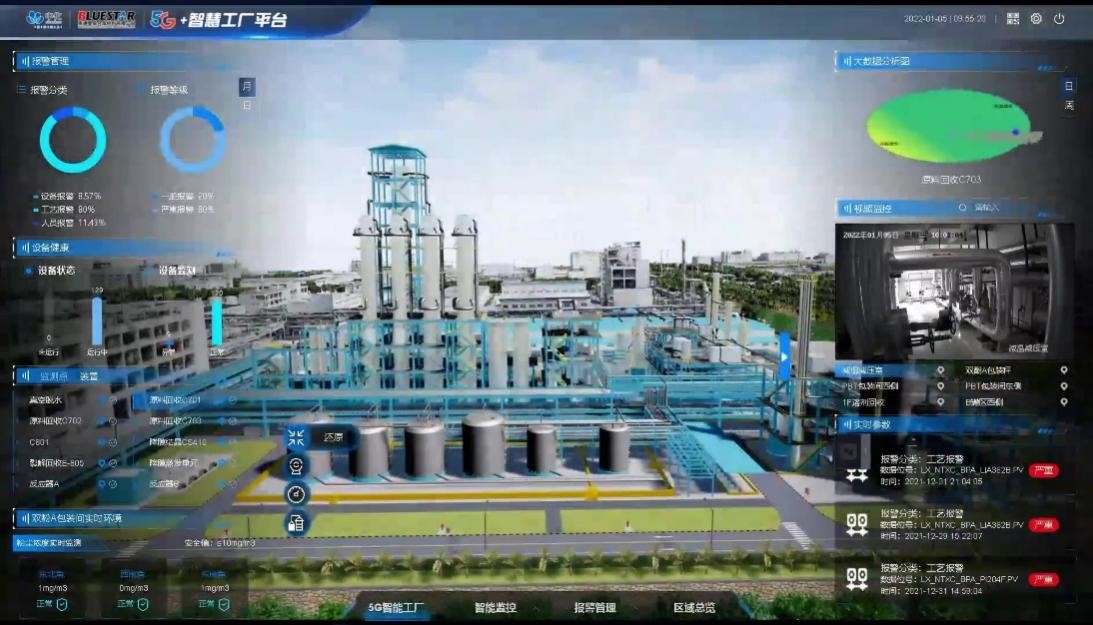Click the third alarm record gauge icon
Screen dimensions: 1093x625
pos(857,579)
